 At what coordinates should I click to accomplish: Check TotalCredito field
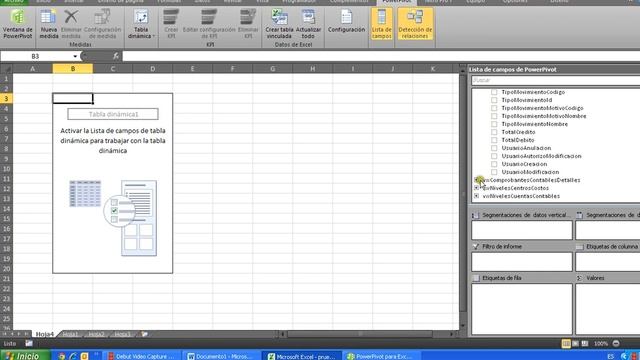[494, 132]
